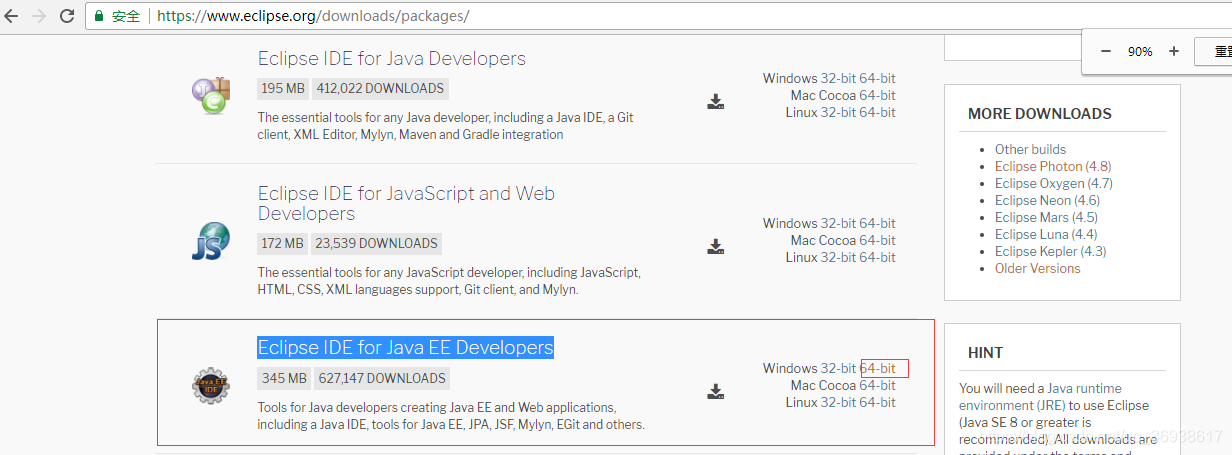
Task: Open the Other builds link
Action: click(1031, 149)
